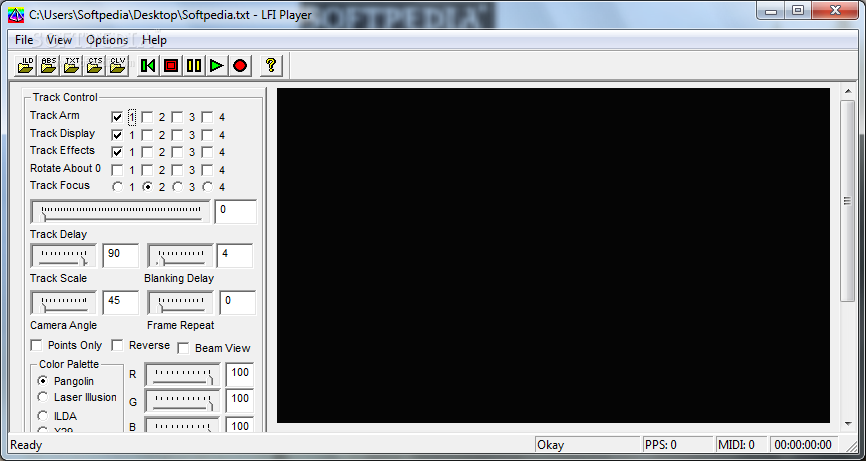
Task: Enable Rotate About 0 for track 2
Action: coord(147,170)
